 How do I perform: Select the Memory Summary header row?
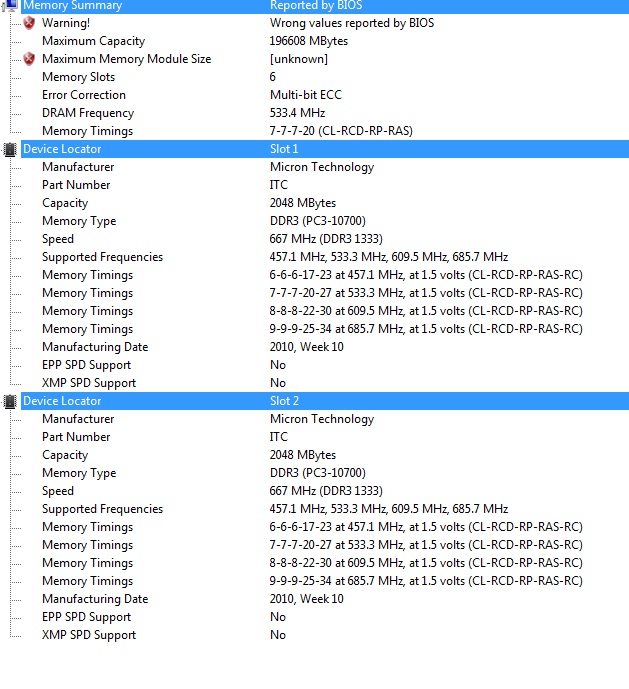tap(325, 6)
